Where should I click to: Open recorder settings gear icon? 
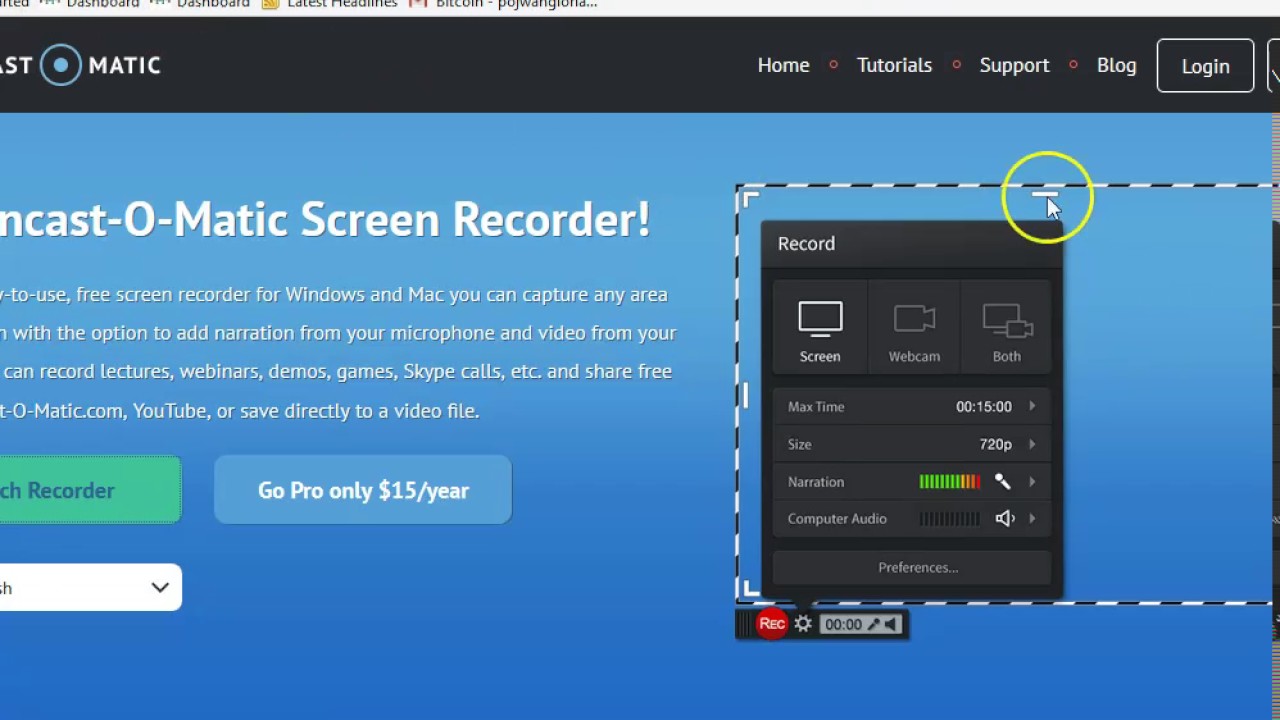click(803, 624)
